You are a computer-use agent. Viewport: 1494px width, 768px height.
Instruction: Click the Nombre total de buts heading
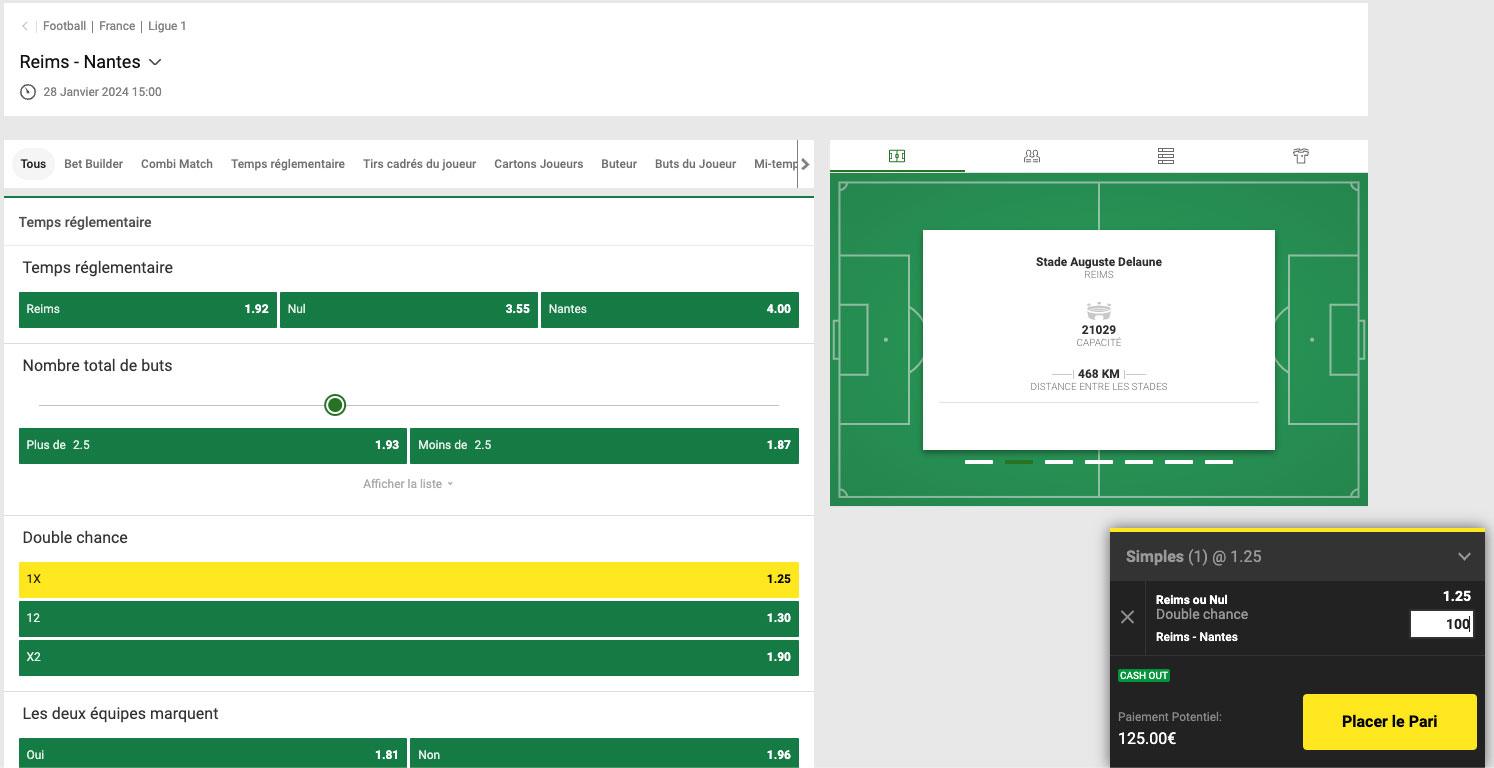pyautogui.click(x=98, y=366)
